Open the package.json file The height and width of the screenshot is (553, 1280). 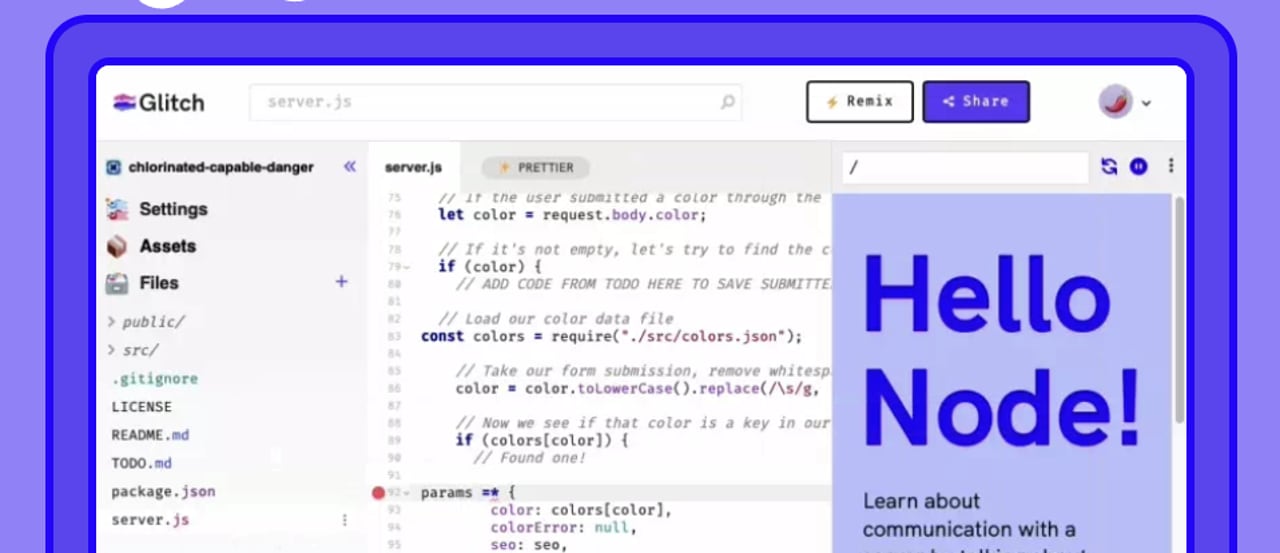pyautogui.click(x=163, y=491)
